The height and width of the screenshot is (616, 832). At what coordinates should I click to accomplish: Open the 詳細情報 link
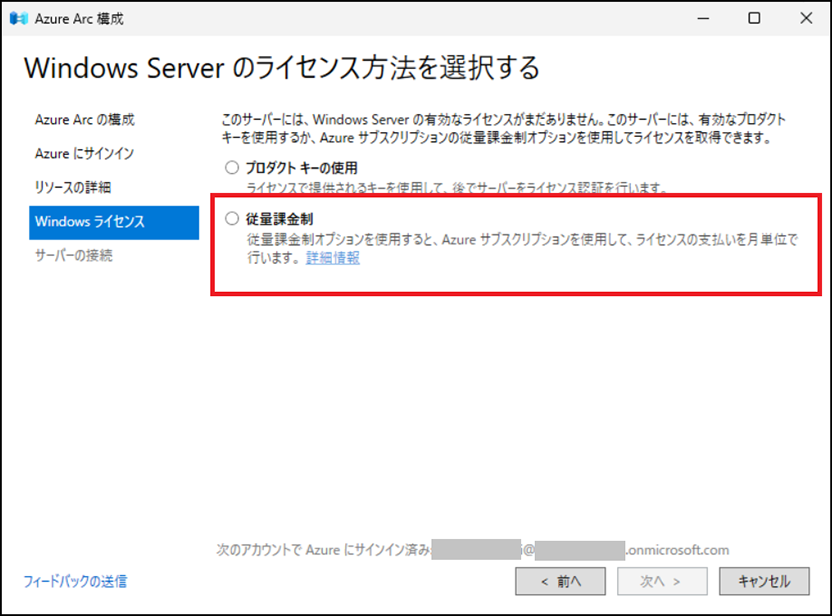(x=333, y=258)
